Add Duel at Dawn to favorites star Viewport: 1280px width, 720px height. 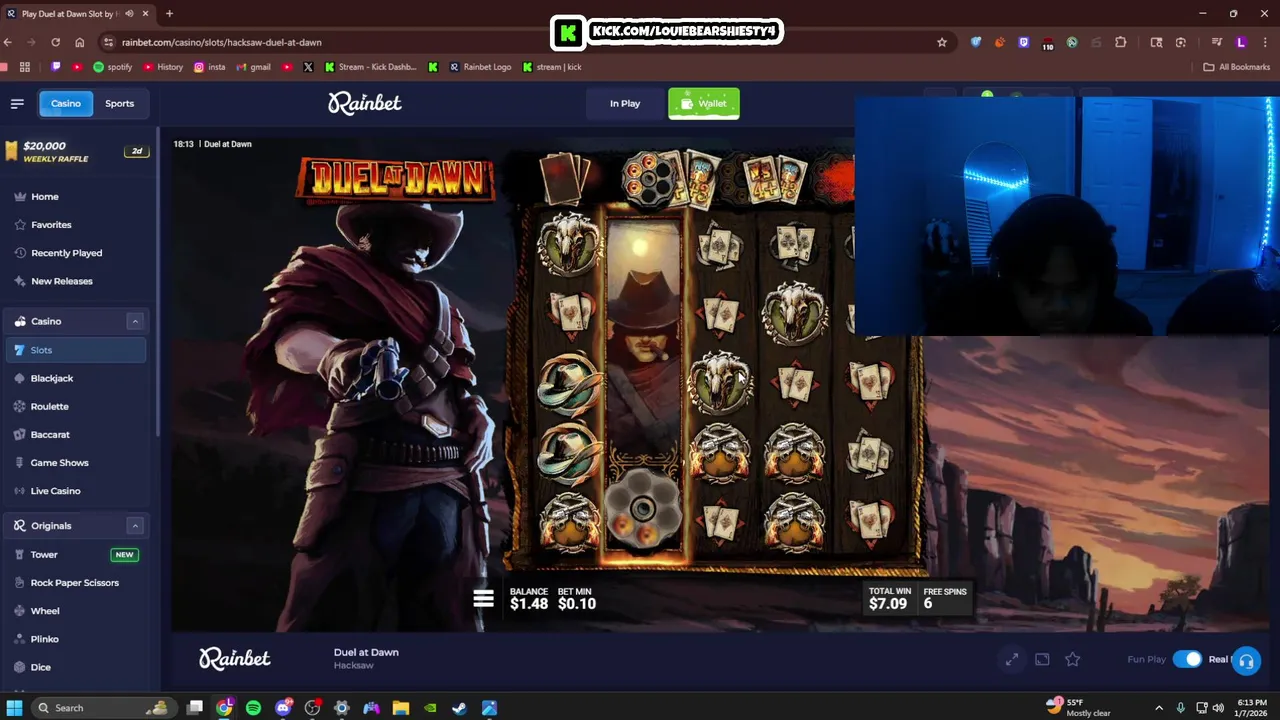pyautogui.click(x=1072, y=659)
